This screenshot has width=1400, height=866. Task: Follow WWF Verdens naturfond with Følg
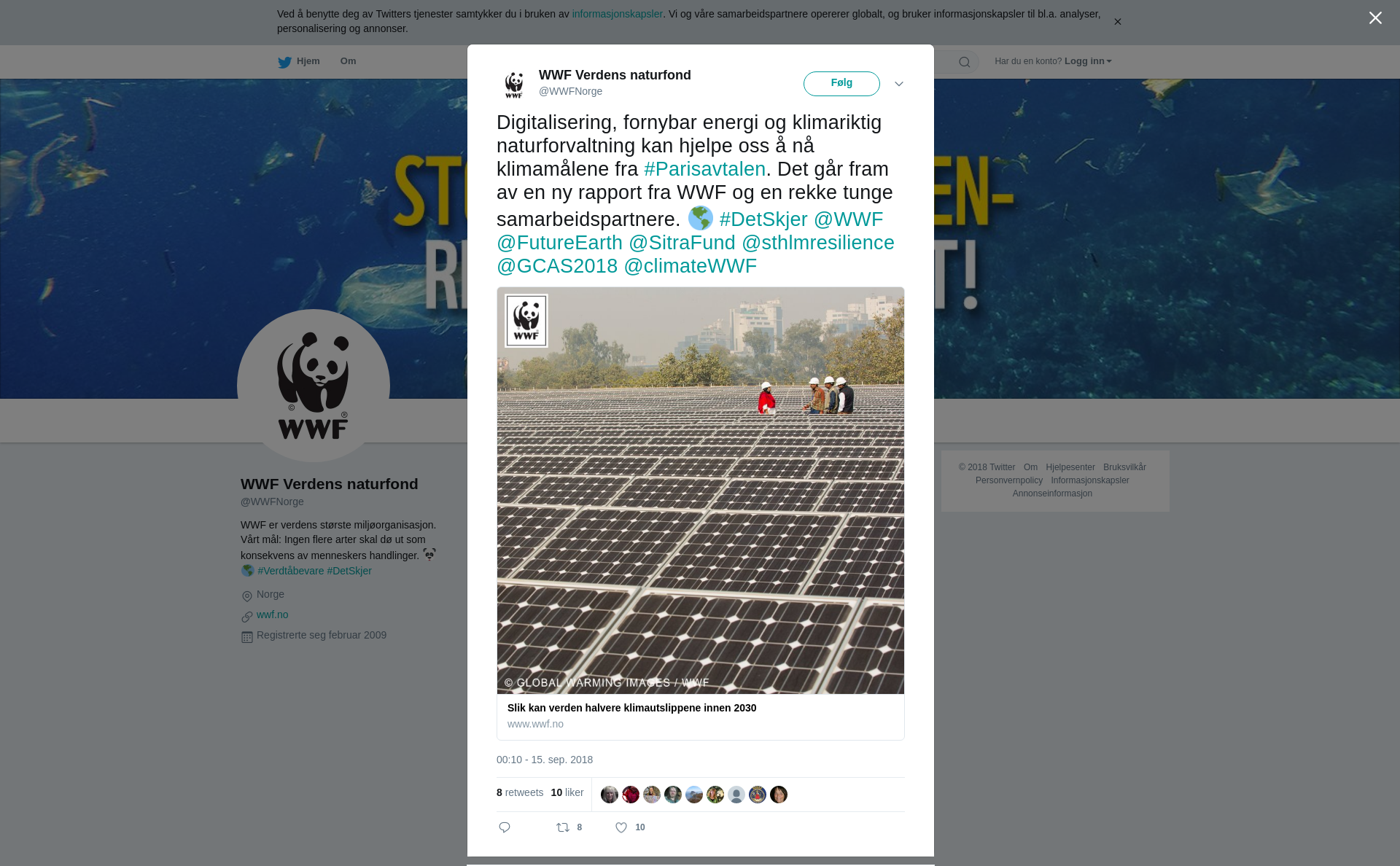coord(841,83)
